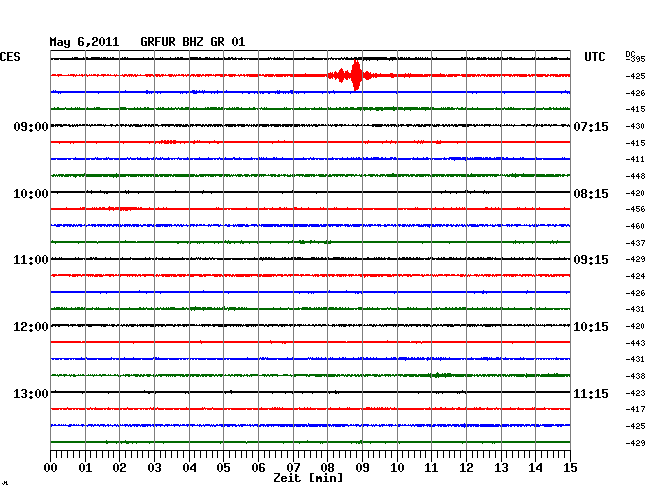Click the DC offset value '-438'
650x494 pixels.
pos(635,376)
